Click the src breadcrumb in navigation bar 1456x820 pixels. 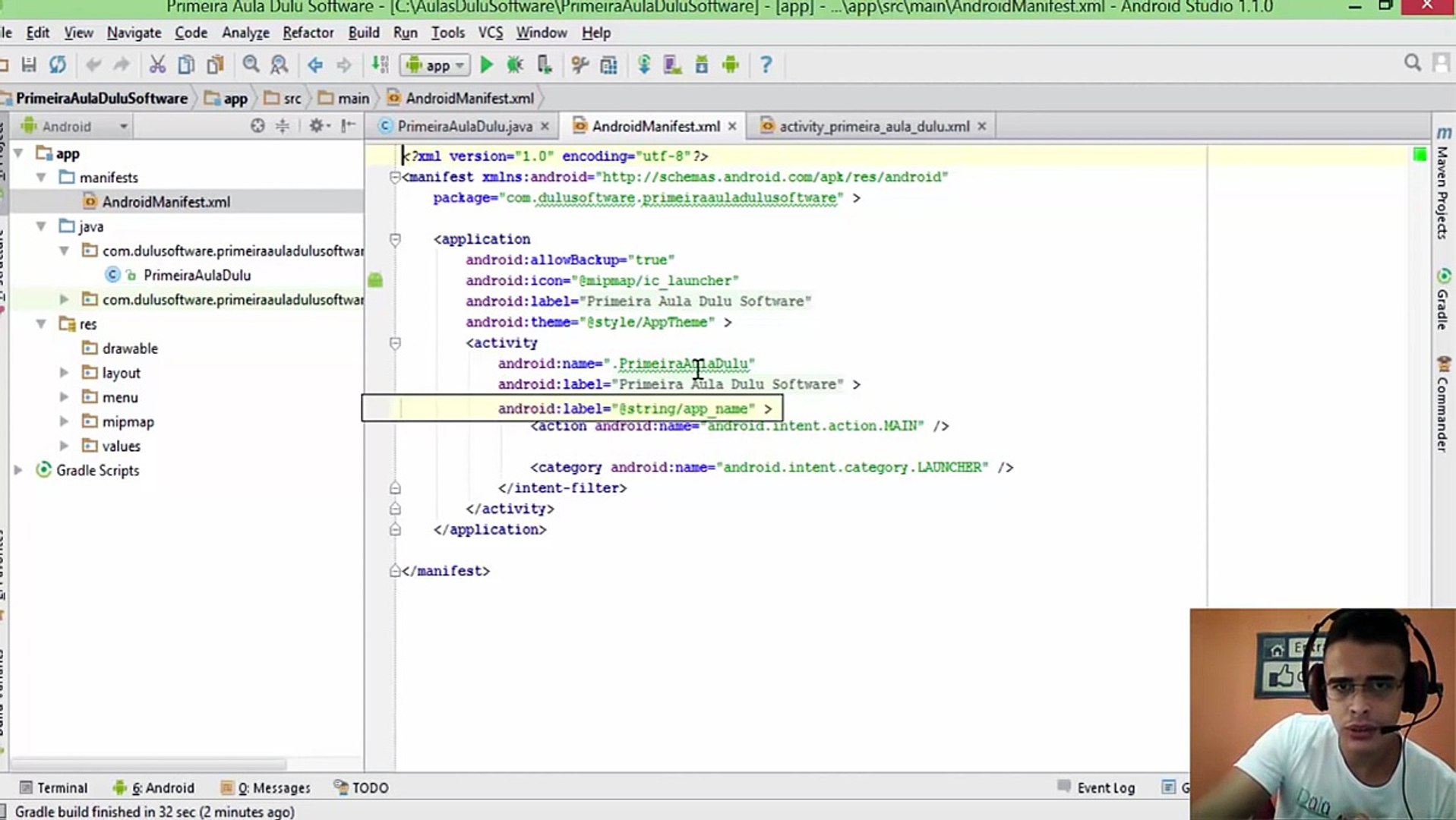click(x=283, y=99)
